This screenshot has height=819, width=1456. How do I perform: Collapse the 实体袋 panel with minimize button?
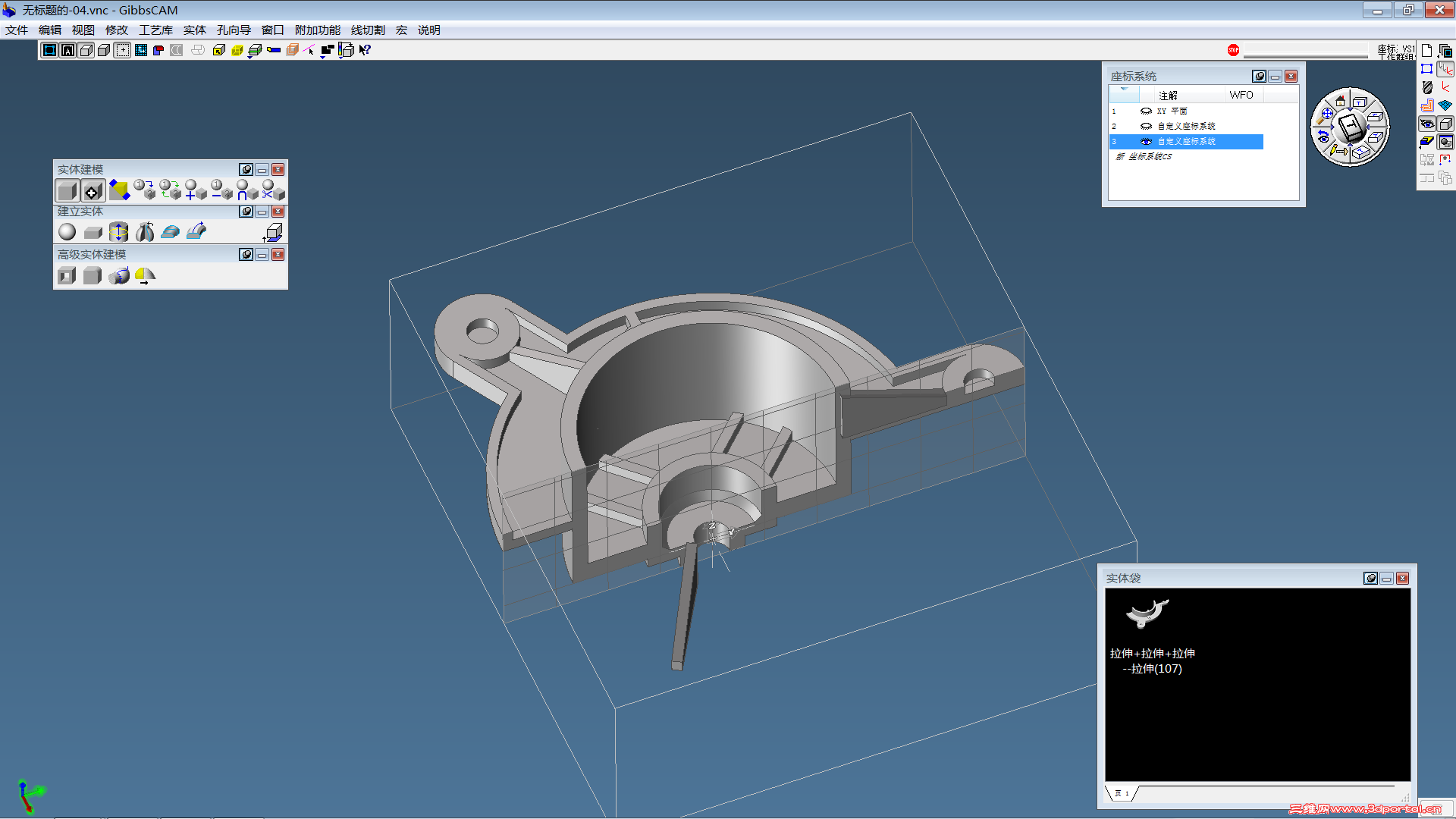(x=1387, y=579)
